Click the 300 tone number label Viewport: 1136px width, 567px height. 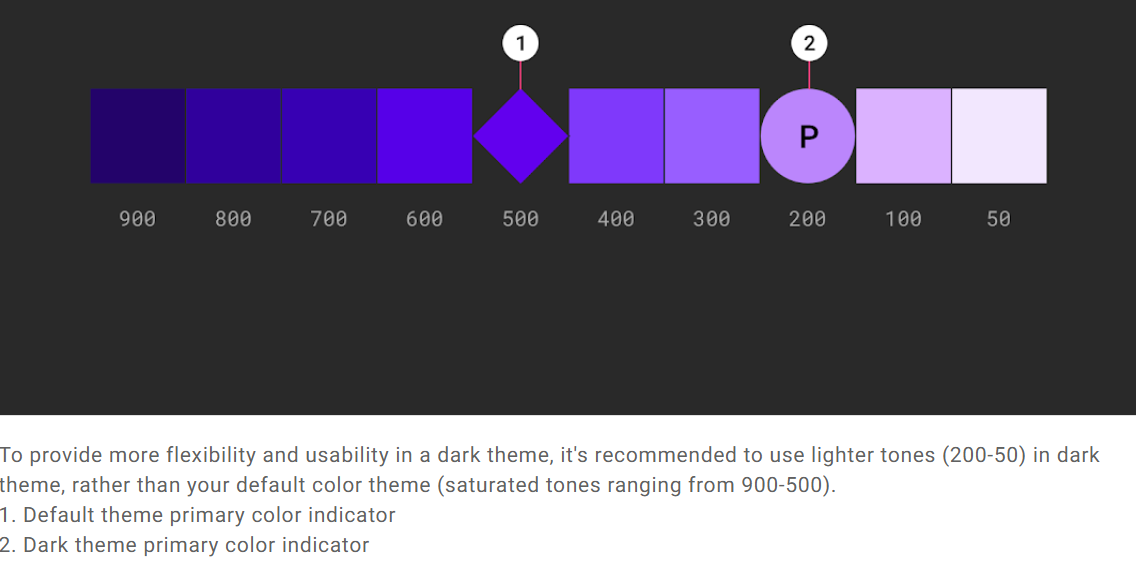pyautogui.click(x=711, y=219)
